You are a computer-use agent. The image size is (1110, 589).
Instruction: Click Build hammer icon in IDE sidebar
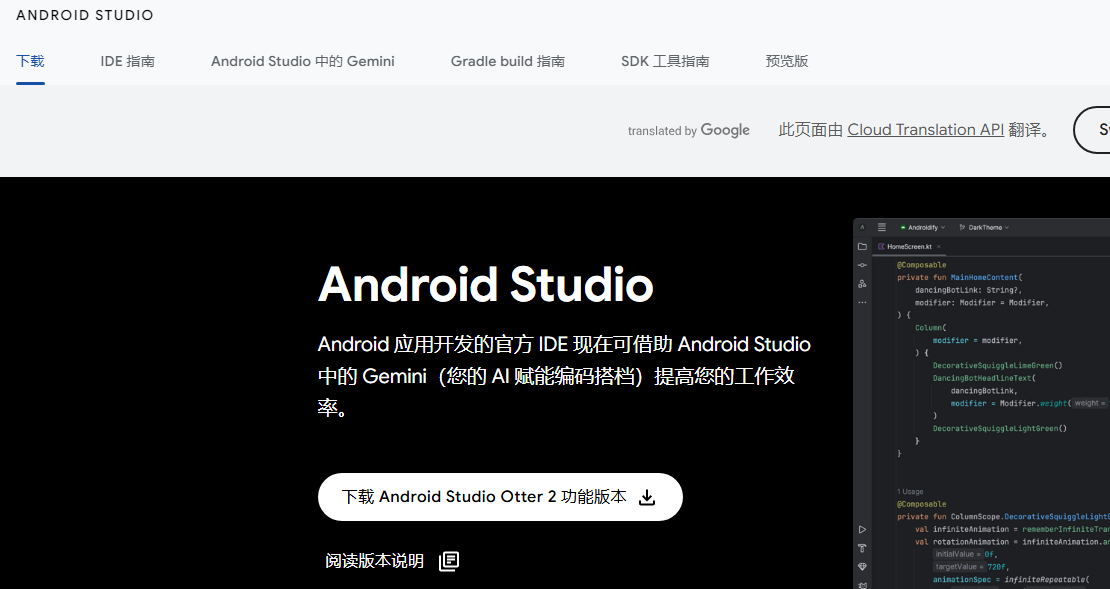coord(862,548)
